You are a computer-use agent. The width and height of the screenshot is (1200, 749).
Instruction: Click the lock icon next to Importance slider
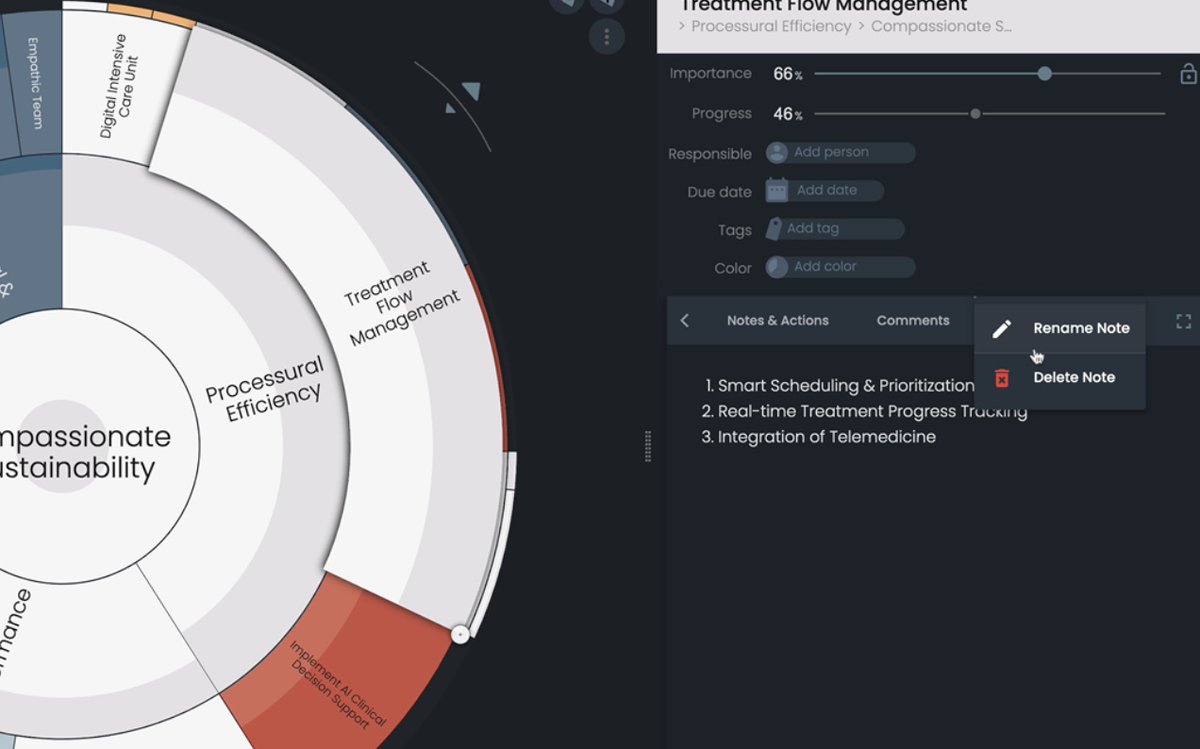coord(1188,74)
